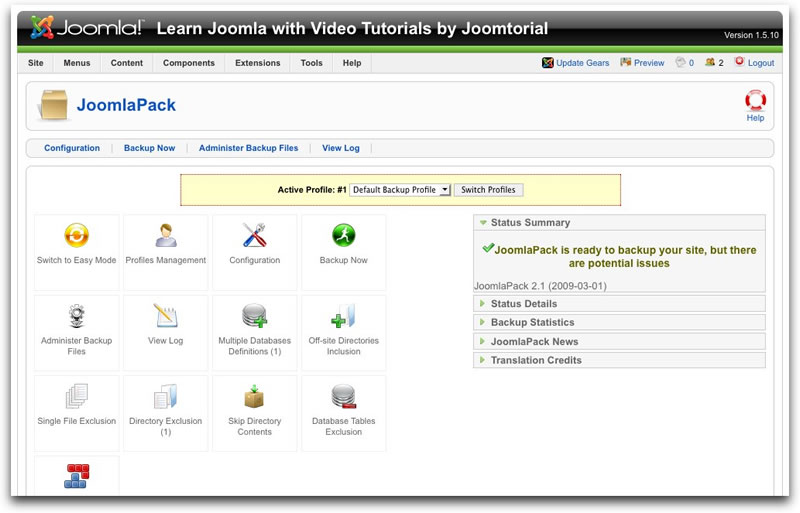Screen dimensions: 800x513
Task: Click the logged-in users icon showing 2
Action: pos(710,62)
